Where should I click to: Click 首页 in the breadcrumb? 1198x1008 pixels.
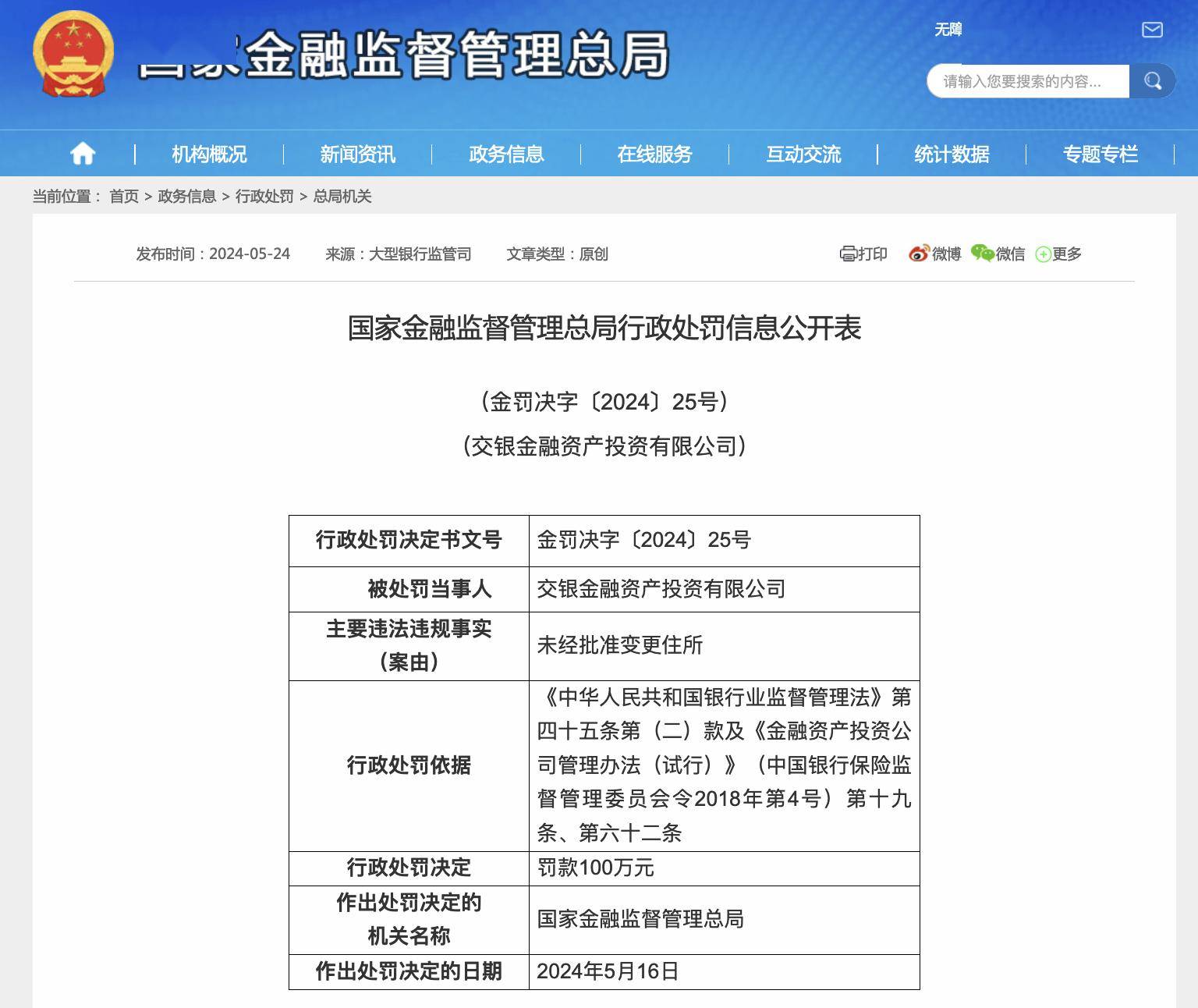click(x=124, y=196)
